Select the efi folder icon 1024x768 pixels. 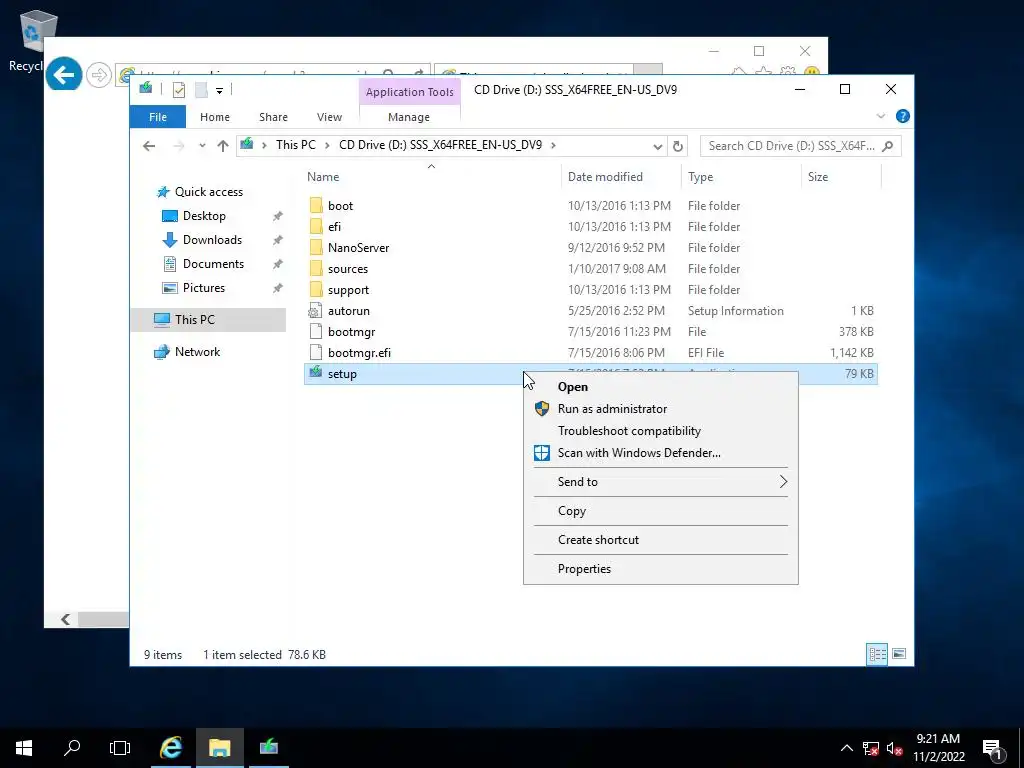pyautogui.click(x=316, y=227)
